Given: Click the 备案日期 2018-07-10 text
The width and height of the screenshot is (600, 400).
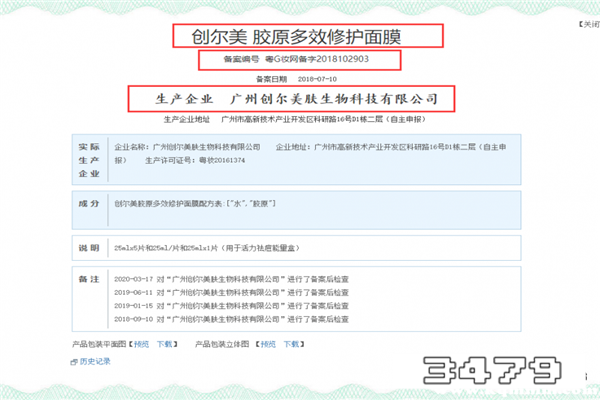Looking at the screenshot, I should (300, 78).
